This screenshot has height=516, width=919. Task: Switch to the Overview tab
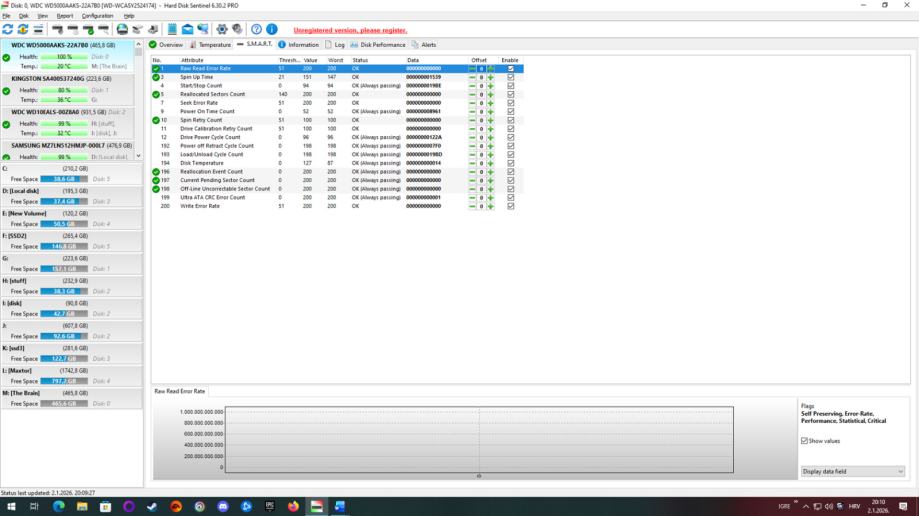tap(166, 45)
